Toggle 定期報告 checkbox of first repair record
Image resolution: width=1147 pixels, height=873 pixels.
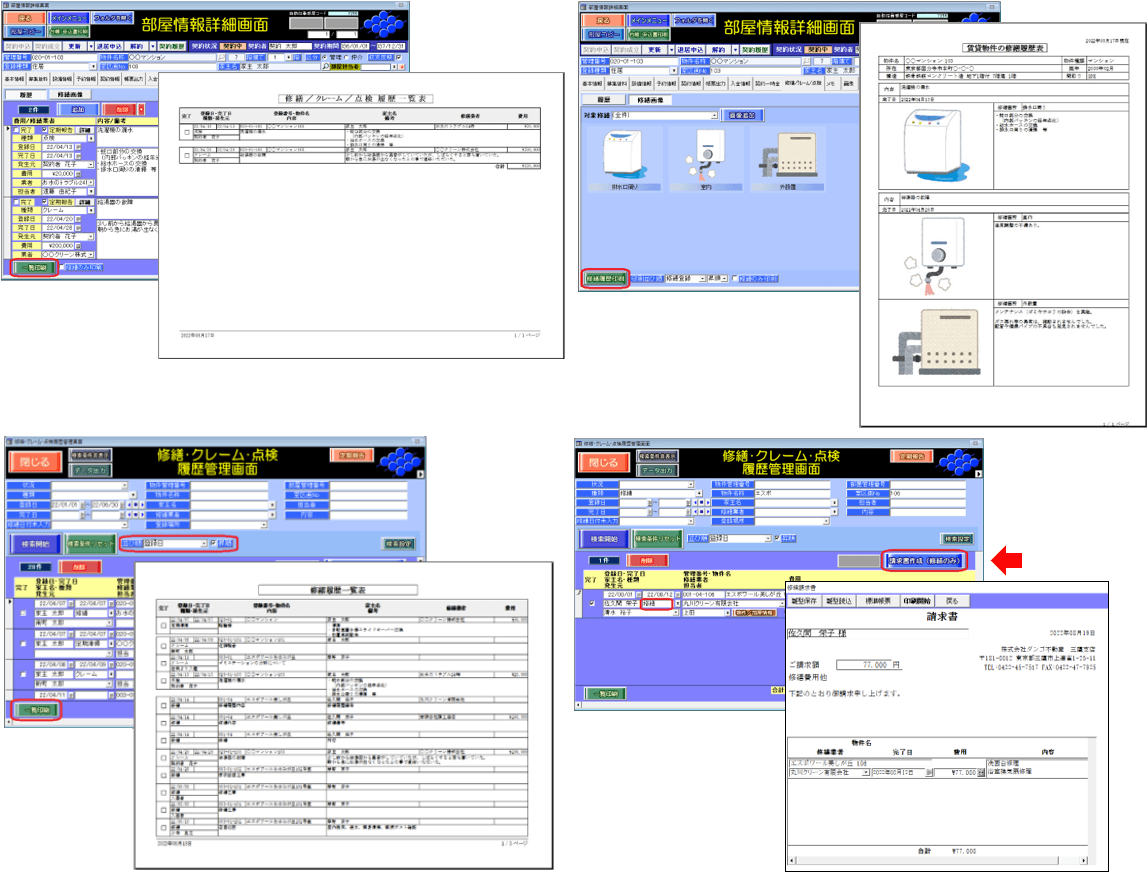(x=45, y=129)
